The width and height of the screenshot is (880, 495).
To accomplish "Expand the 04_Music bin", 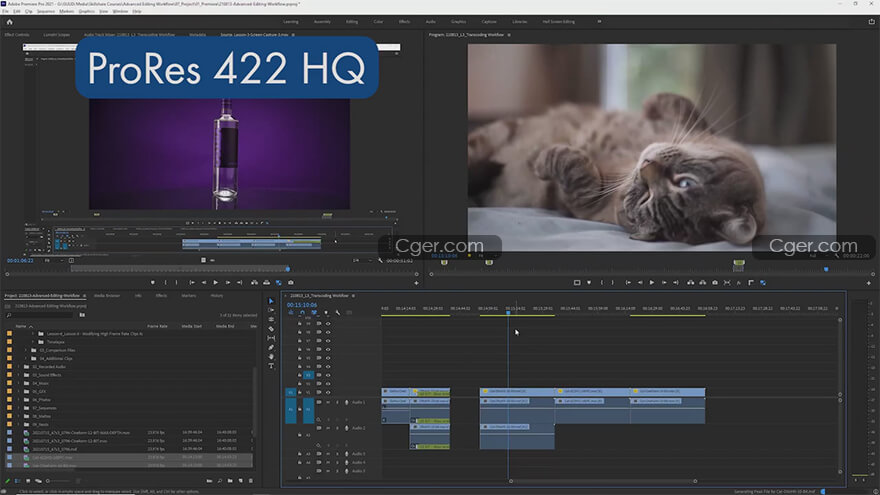I will (x=19, y=383).
